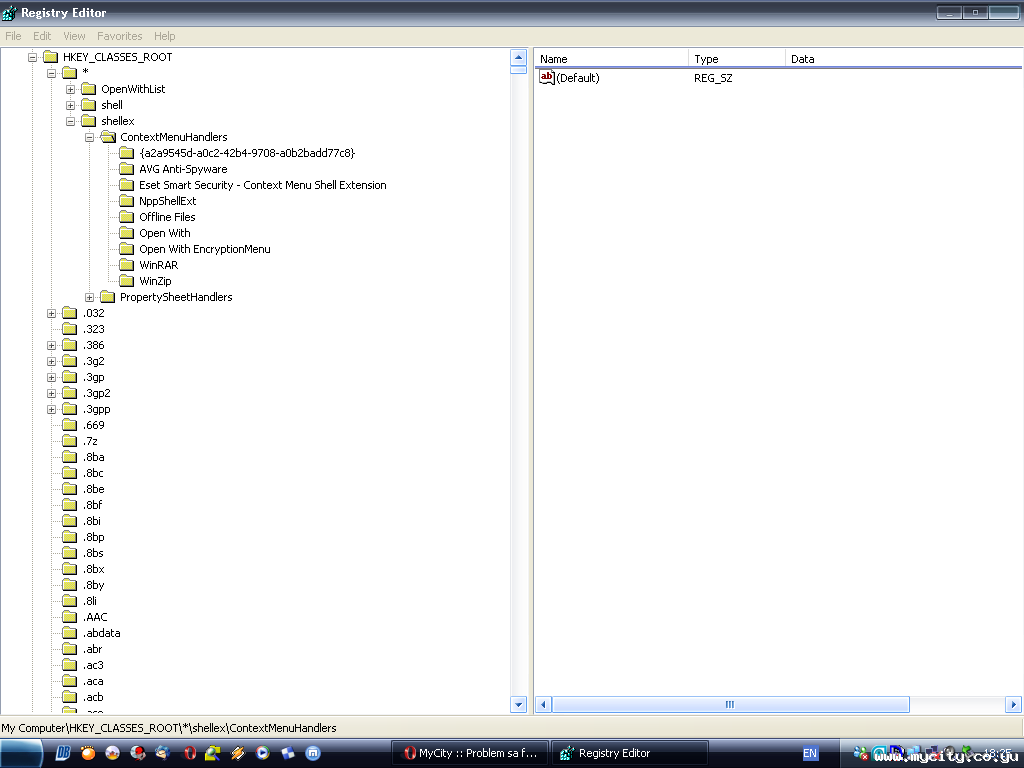Expand the .3gpp key

click(x=51, y=409)
